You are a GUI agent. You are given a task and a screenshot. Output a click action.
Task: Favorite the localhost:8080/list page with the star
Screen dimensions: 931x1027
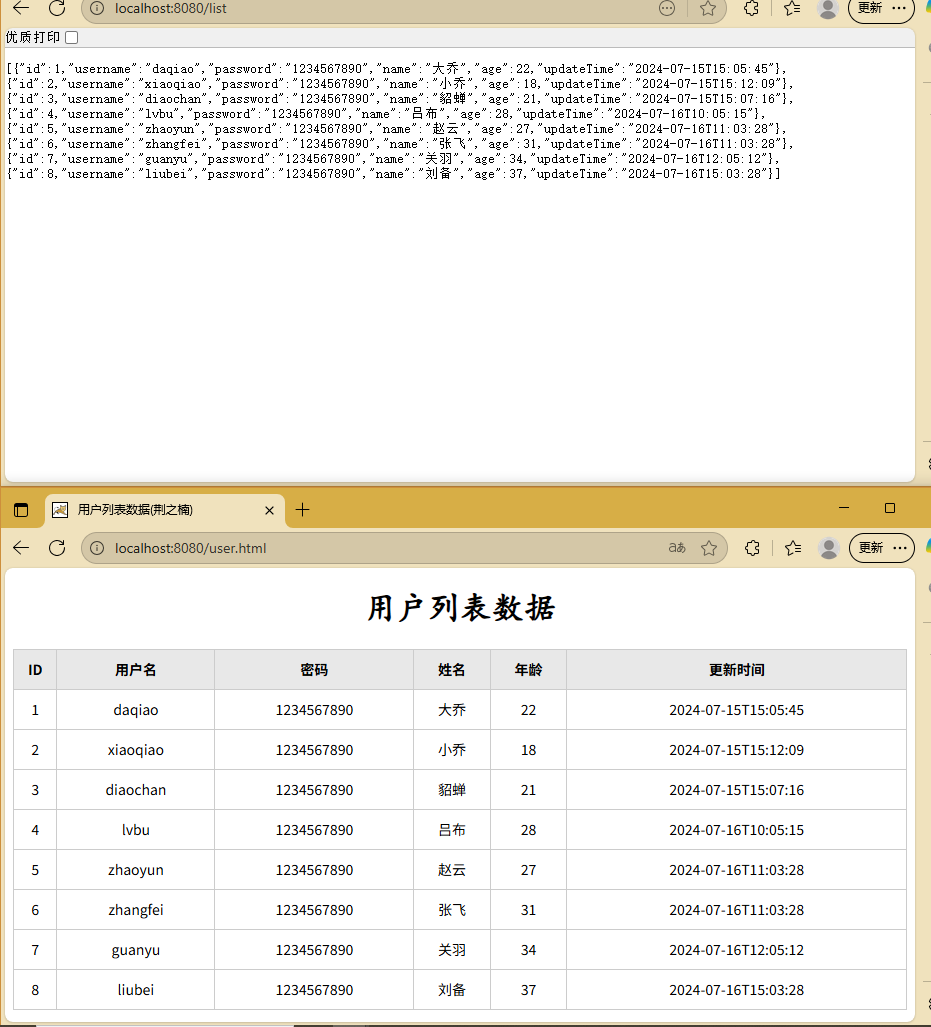708,9
